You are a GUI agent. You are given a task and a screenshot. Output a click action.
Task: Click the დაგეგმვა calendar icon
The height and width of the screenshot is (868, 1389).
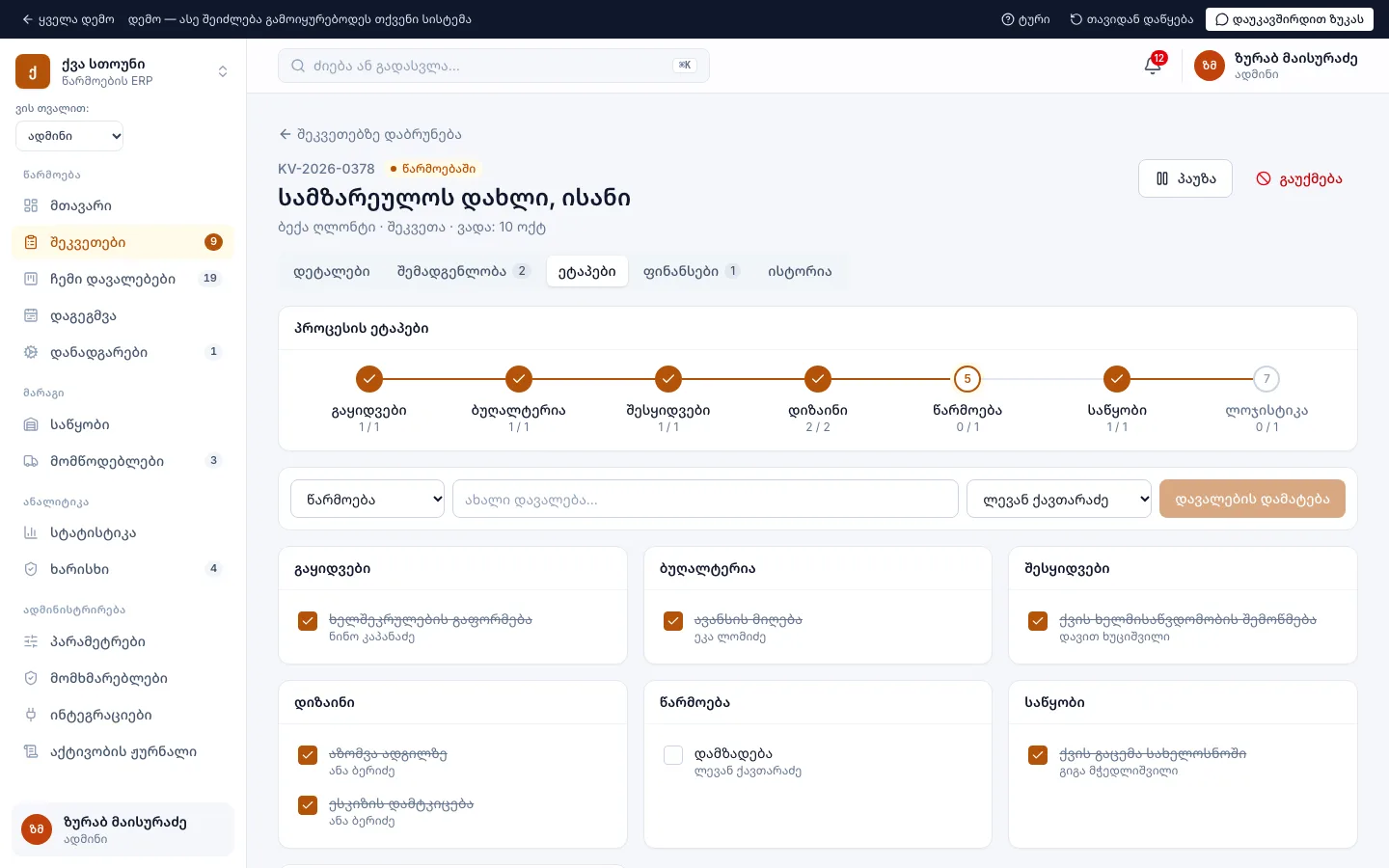coord(31,315)
